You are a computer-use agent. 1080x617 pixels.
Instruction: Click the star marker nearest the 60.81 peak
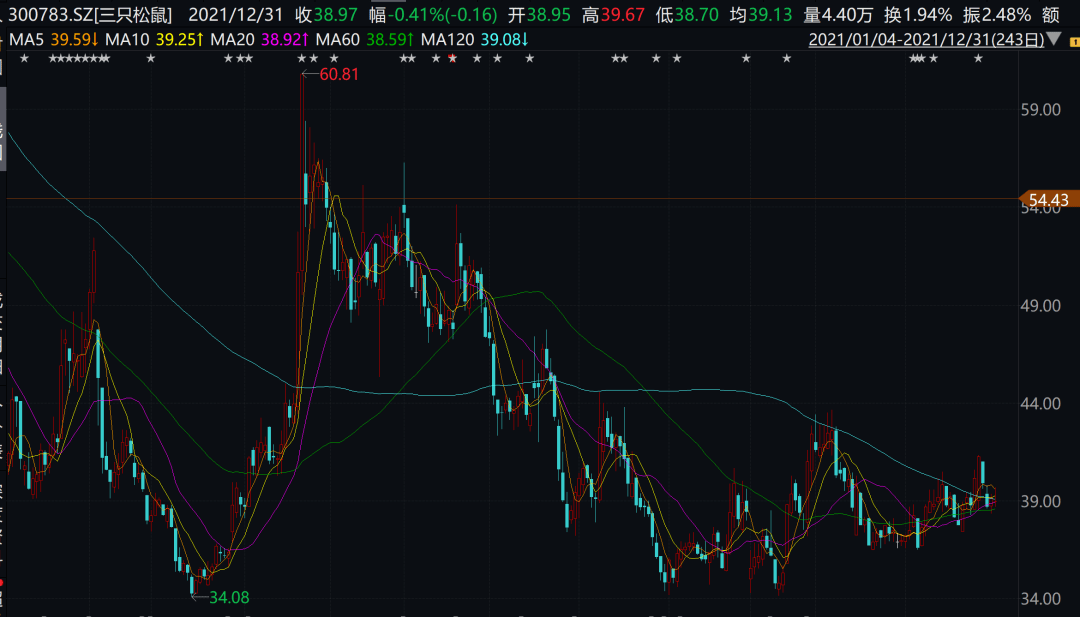point(302,59)
